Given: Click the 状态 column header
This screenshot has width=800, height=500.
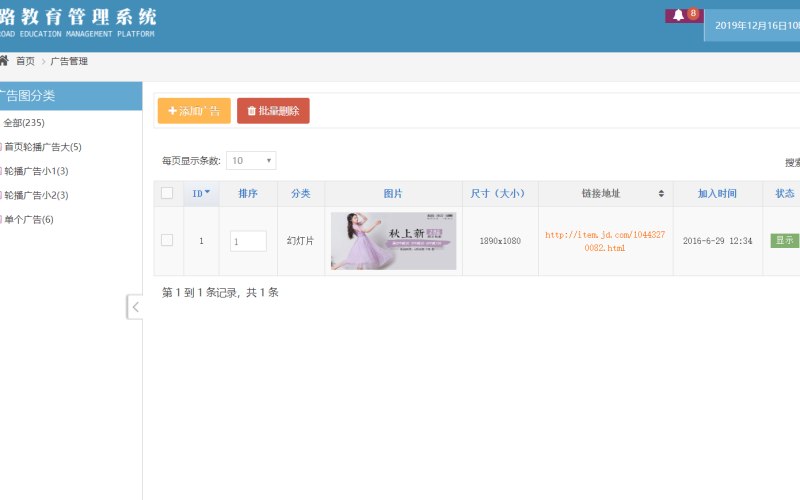Looking at the screenshot, I should coord(784,193).
